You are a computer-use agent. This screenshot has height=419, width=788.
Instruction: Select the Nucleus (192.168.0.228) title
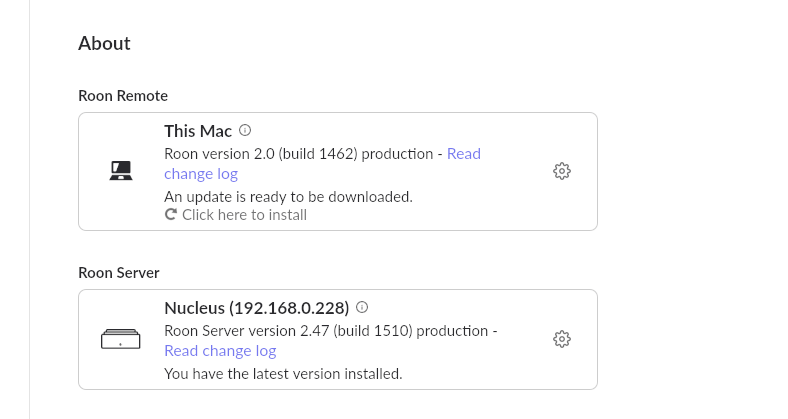tap(257, 308)
